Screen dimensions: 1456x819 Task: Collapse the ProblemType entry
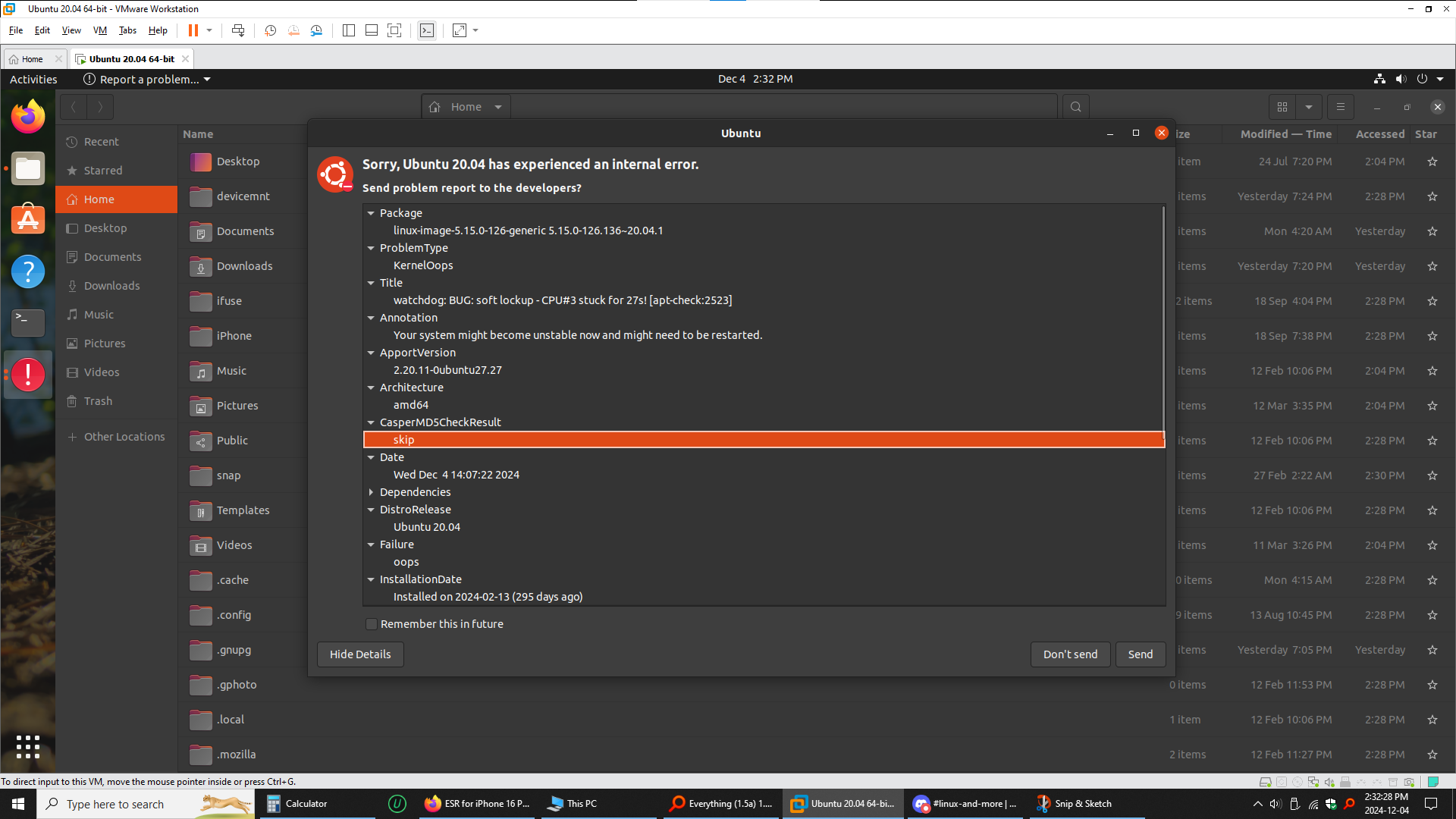[x=371, y=248]
